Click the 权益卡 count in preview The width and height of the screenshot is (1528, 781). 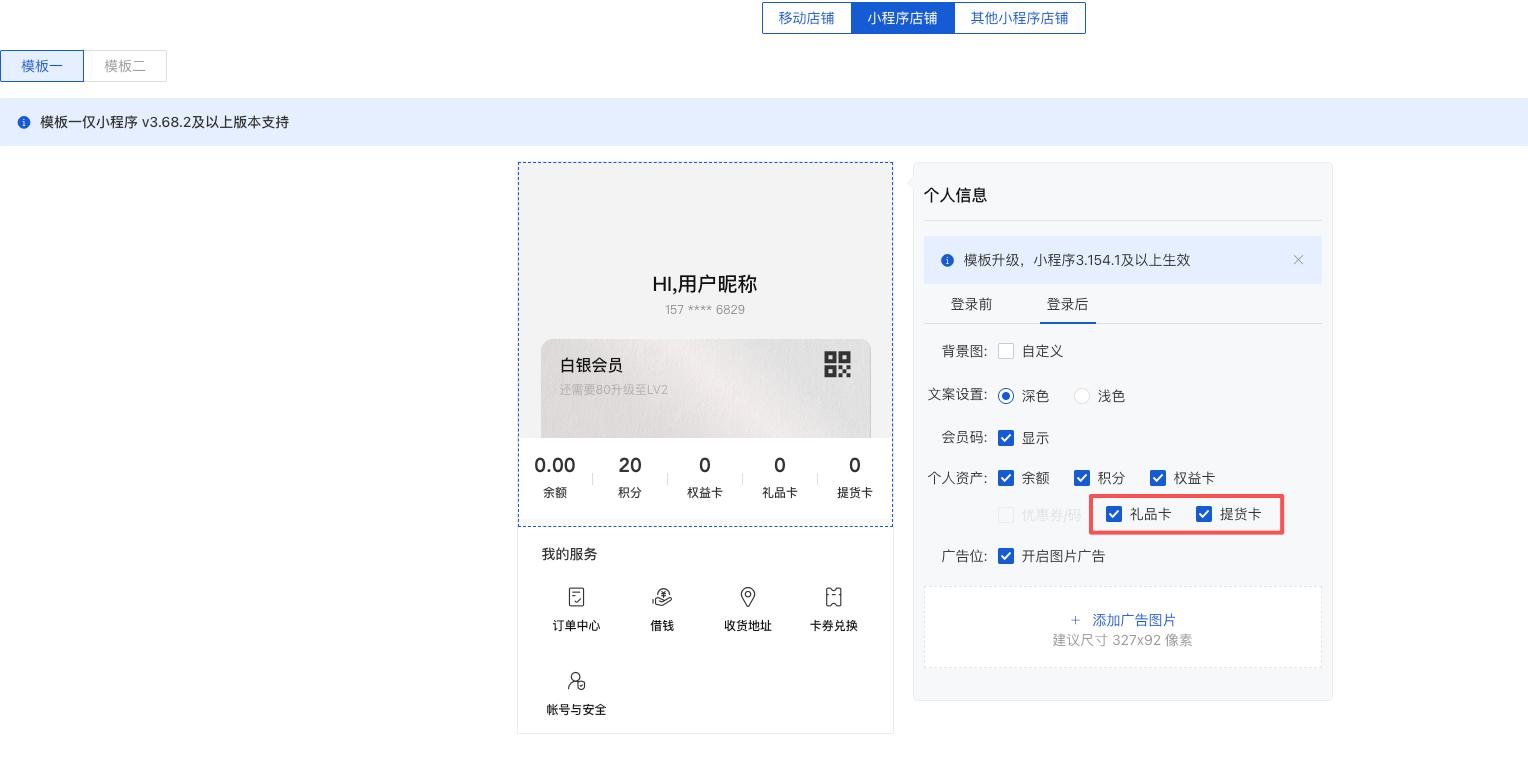click(705, 465)
